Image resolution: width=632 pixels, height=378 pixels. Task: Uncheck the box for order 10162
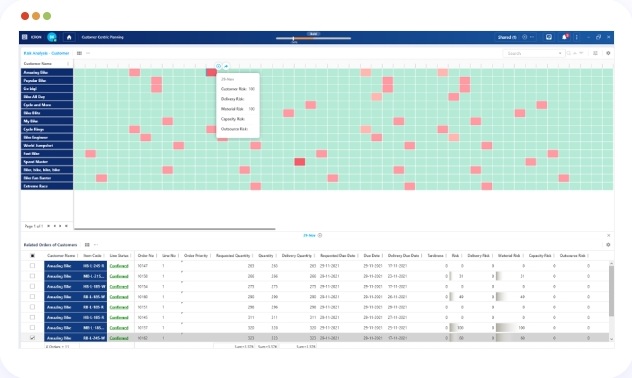33,338
